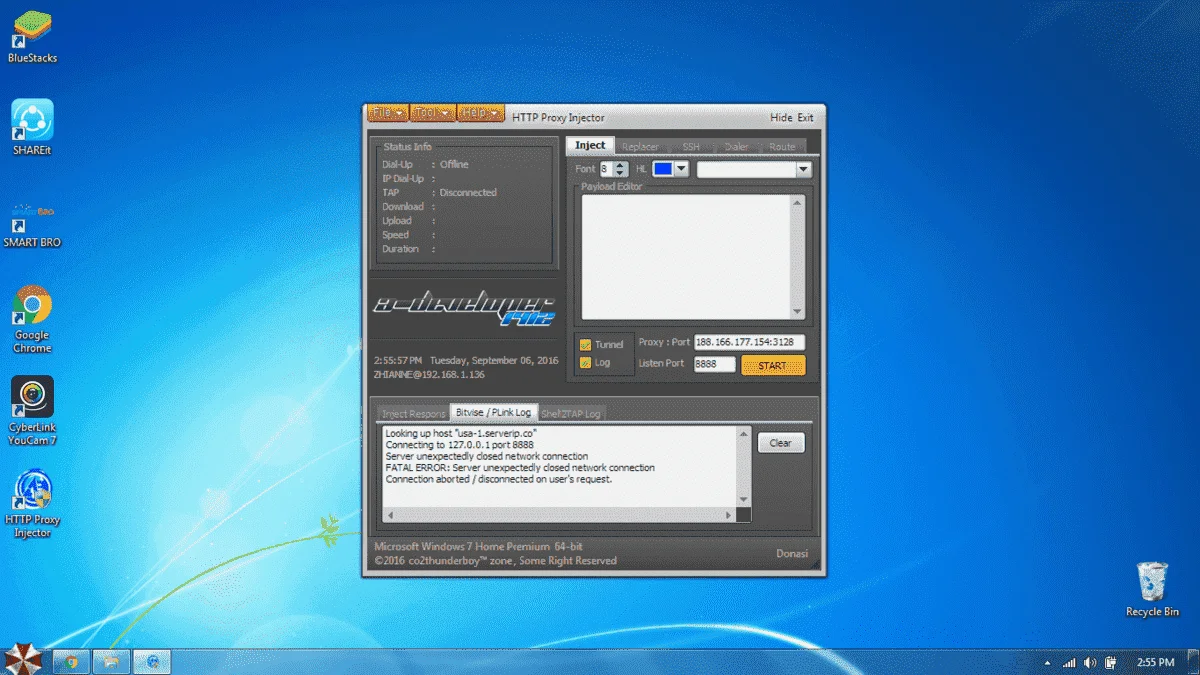Click the Show Desktop strip at taskbar end

coord(1192,662)
